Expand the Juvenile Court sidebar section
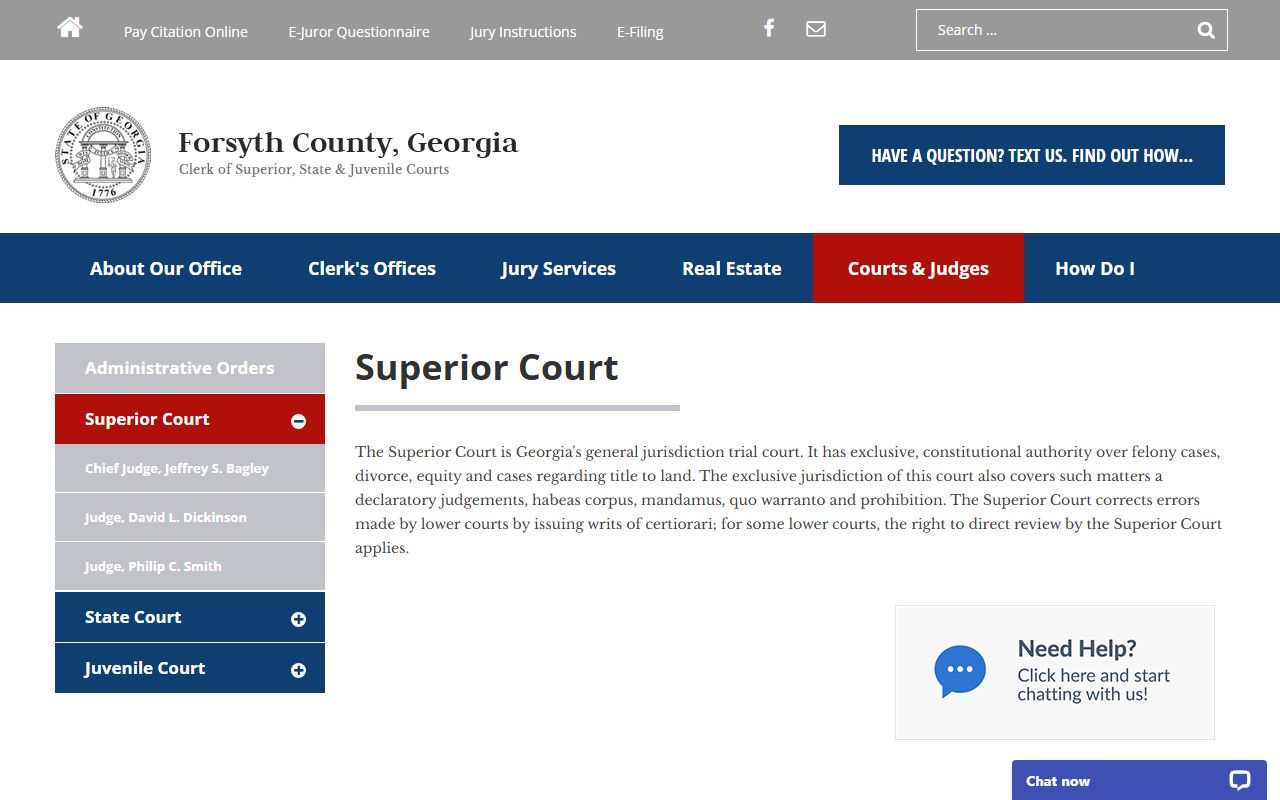The width and height of the screenshot is (1280, 800). pos(298,670)
